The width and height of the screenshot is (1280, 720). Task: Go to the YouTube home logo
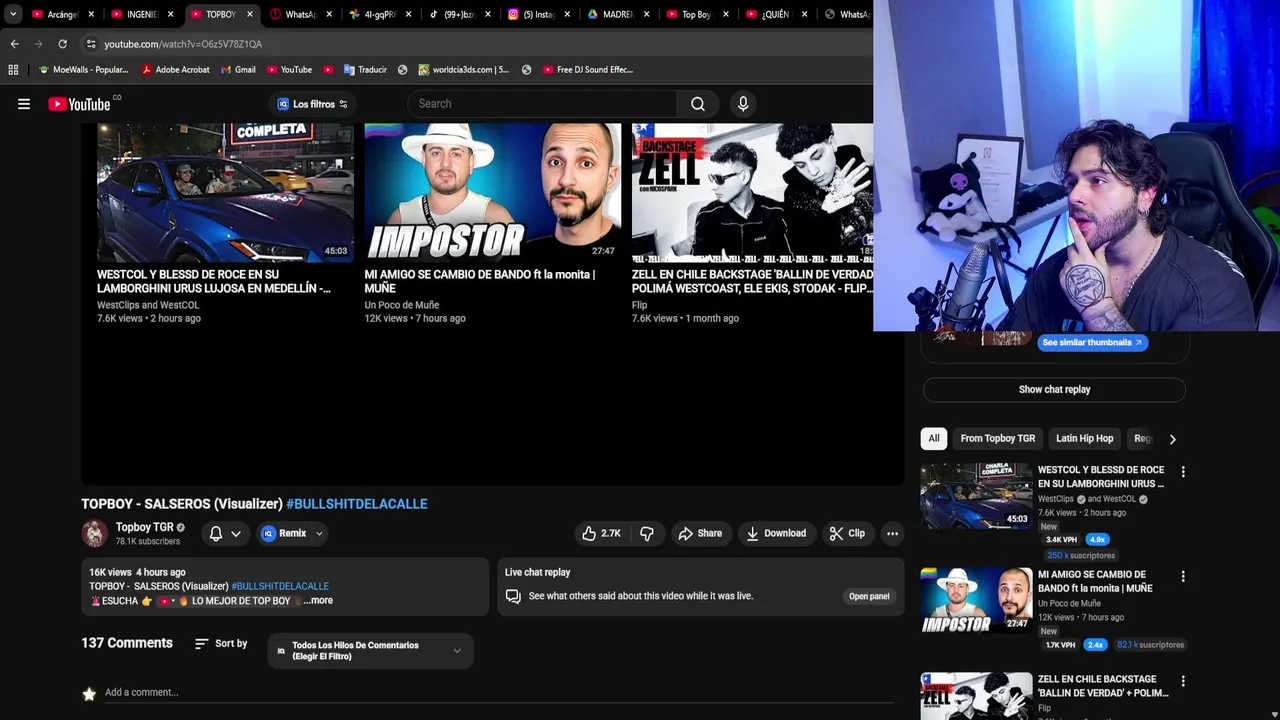pos(79,104)
